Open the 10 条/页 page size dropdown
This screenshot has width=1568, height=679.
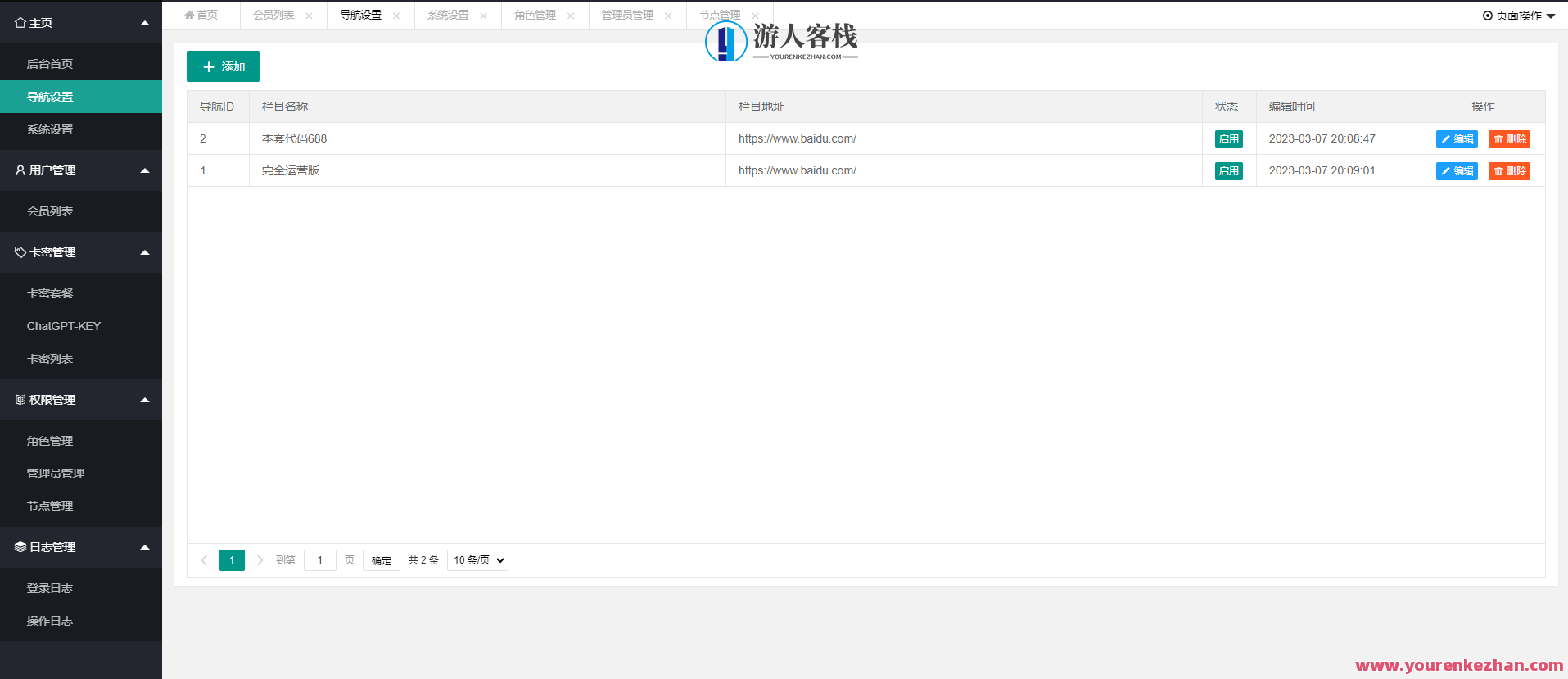pos(477,560)
